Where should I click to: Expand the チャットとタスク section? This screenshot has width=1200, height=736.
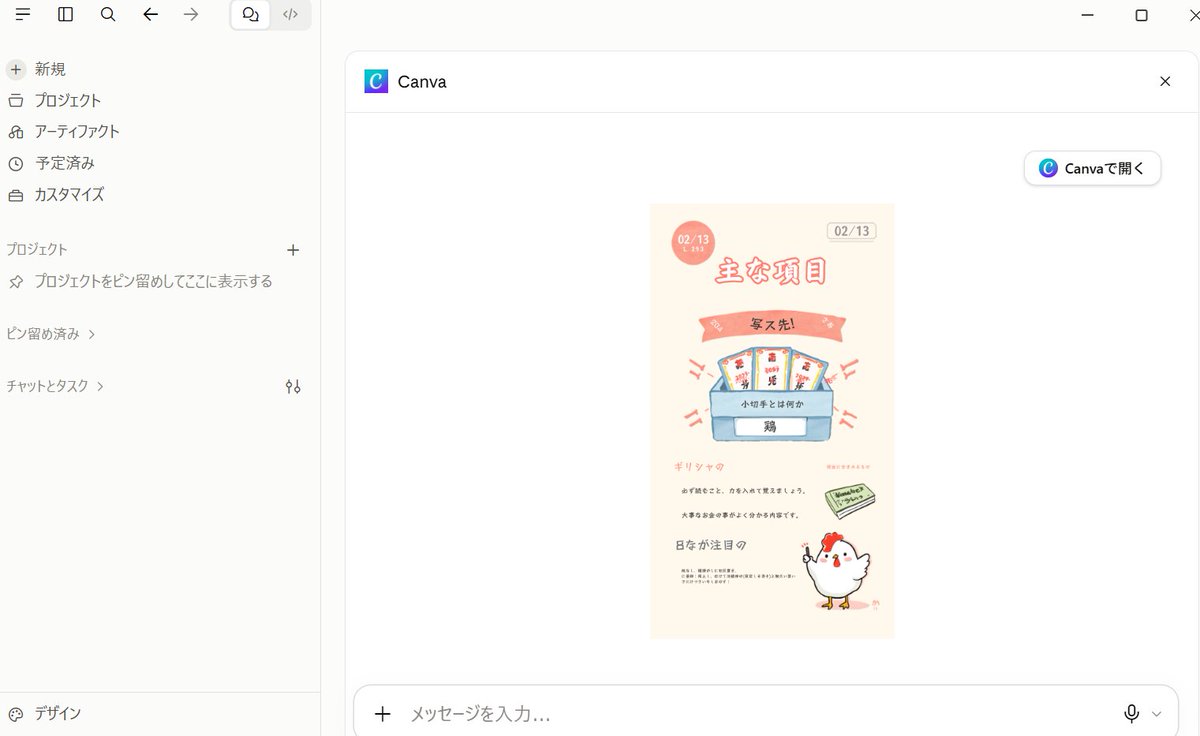pyautogui.click(x=55, y=386)
